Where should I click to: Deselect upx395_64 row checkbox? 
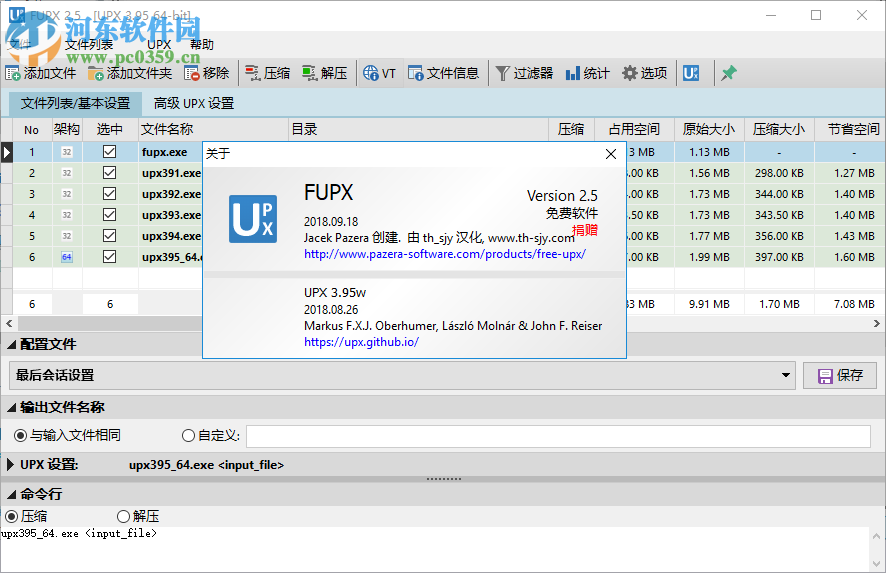tap(110, 257)
